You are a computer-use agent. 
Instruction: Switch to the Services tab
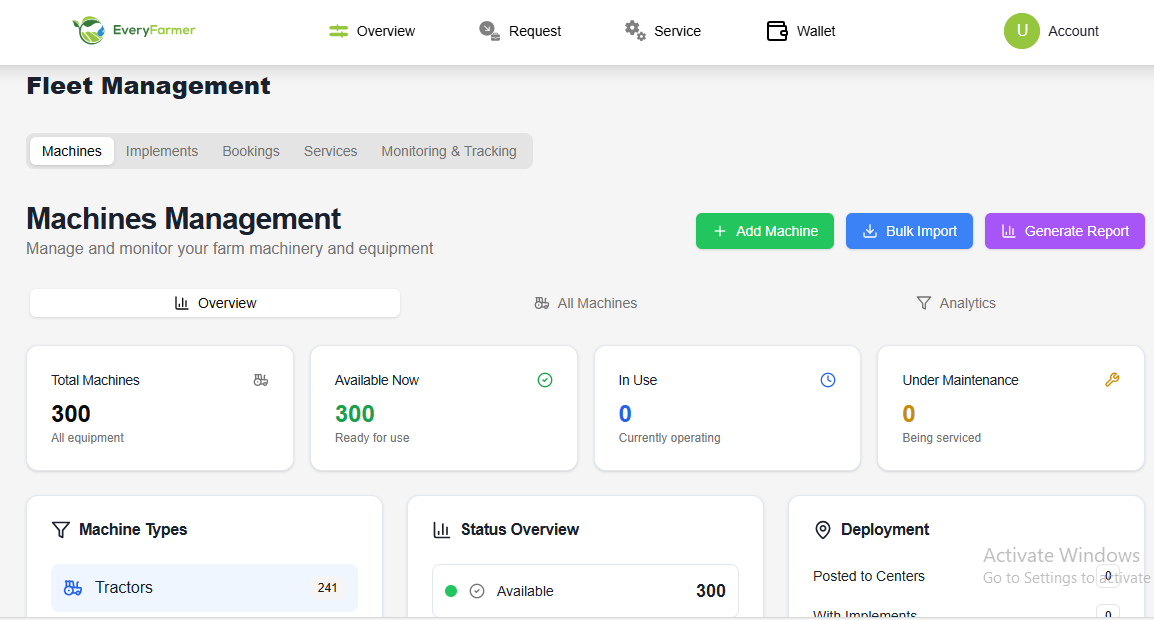click(x=330, y=151)
